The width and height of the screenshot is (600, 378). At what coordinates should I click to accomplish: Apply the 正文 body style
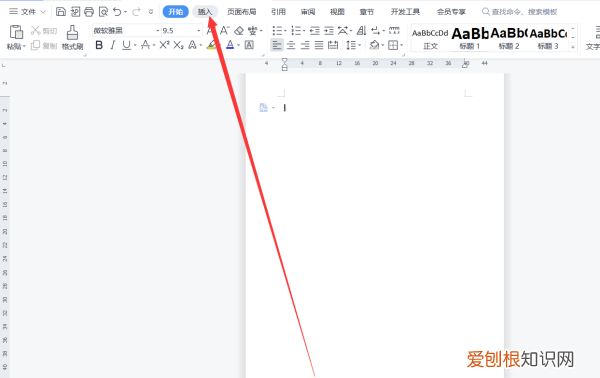pyautogui.click(x=430, y=38)
